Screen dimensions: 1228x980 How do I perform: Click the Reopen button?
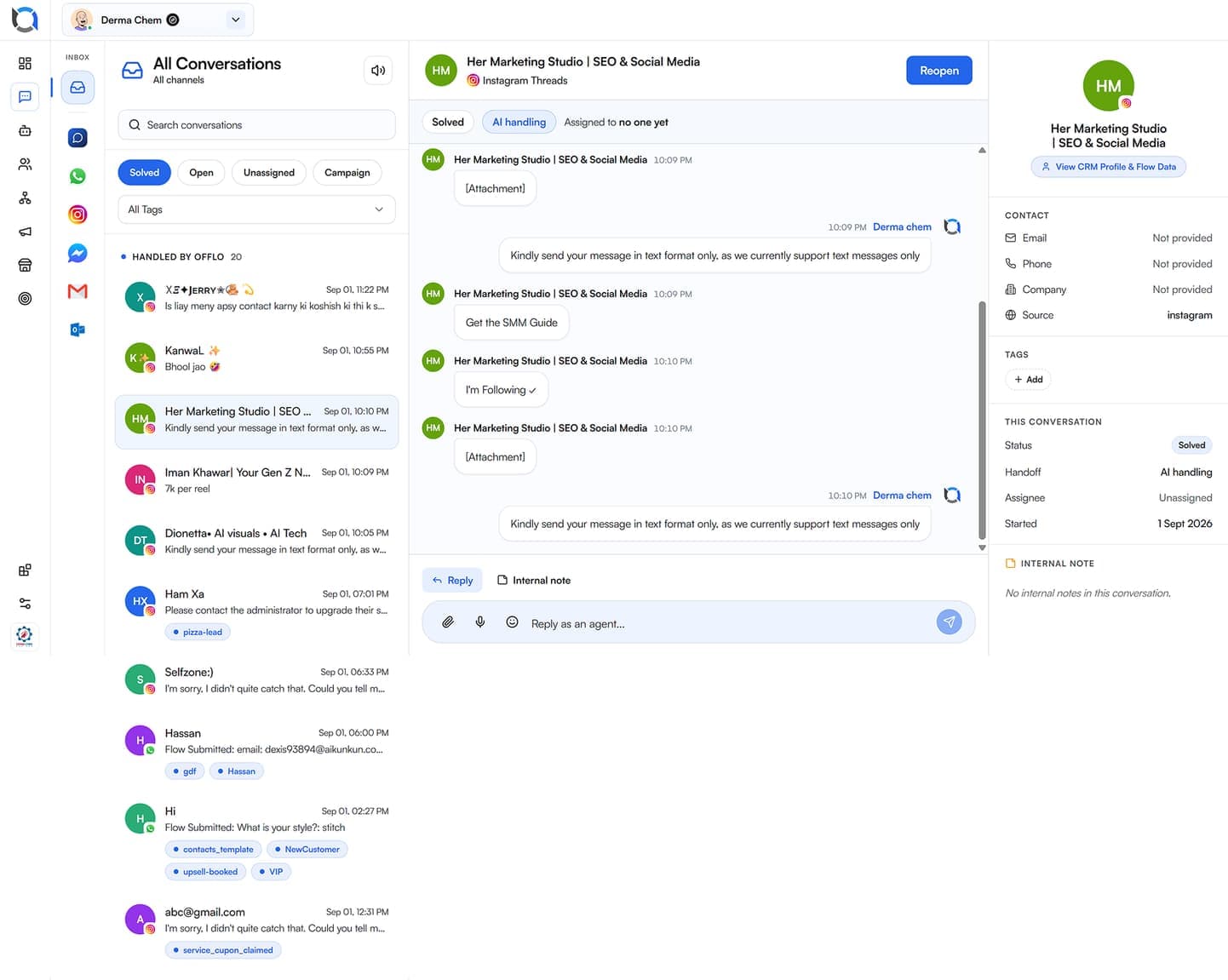click(938, 71)
